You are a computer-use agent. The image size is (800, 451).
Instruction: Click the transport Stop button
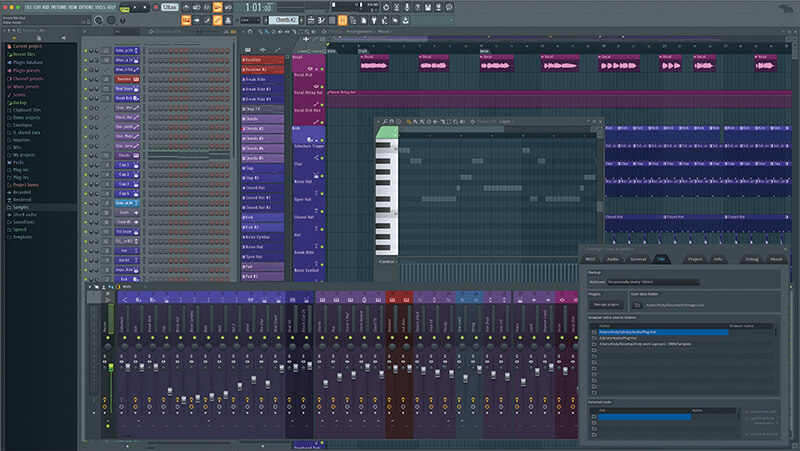tap(145, 8)
